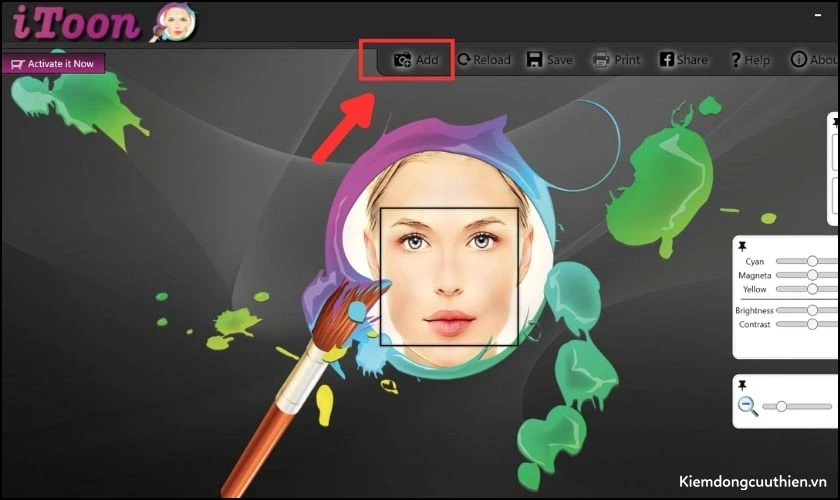The width and height of the screenshot is (840, 500).
Task: Click the Magneta label text
Action: point(754,275)
